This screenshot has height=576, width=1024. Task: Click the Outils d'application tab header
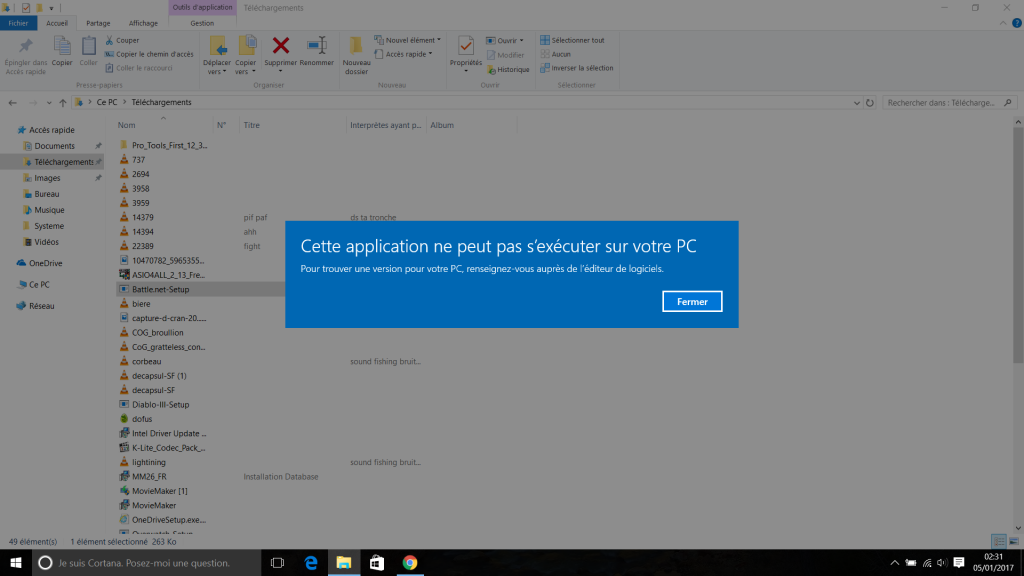(x=202, y=7)
